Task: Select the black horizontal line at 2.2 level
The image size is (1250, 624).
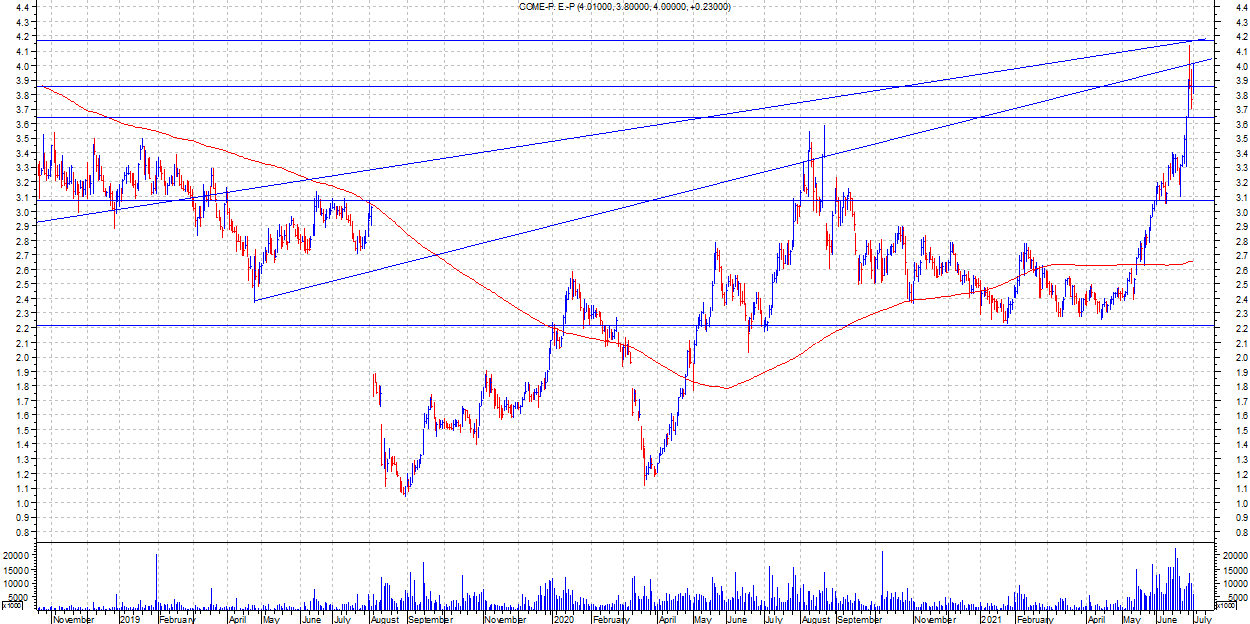Action: coord(600,326)
